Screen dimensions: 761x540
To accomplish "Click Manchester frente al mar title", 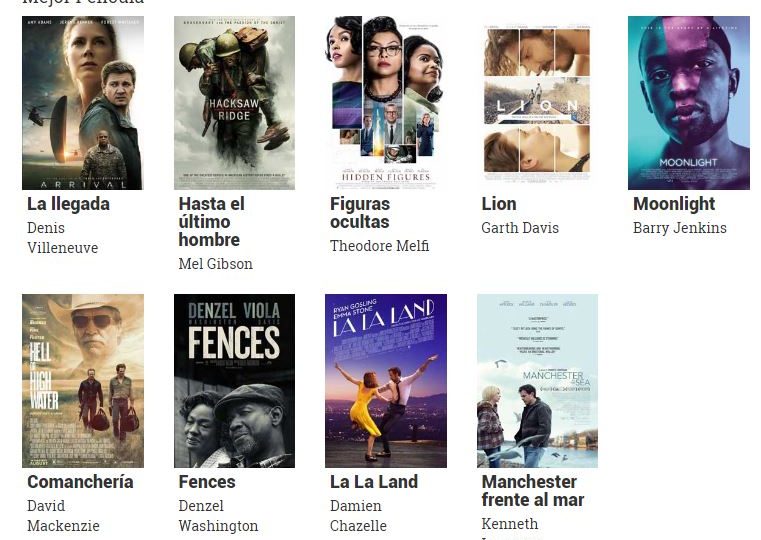I will point(533,491).
